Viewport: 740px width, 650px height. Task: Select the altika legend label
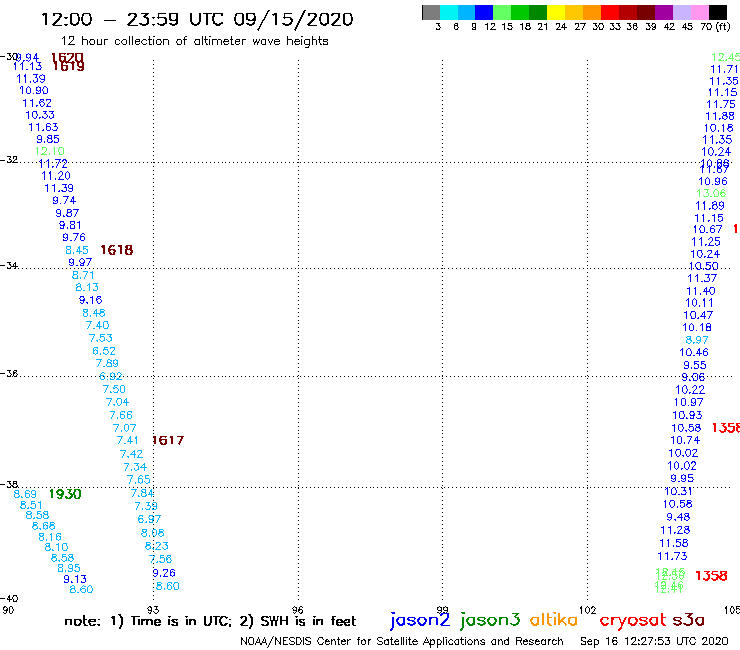pyautogui.click(x=553, y=619)
